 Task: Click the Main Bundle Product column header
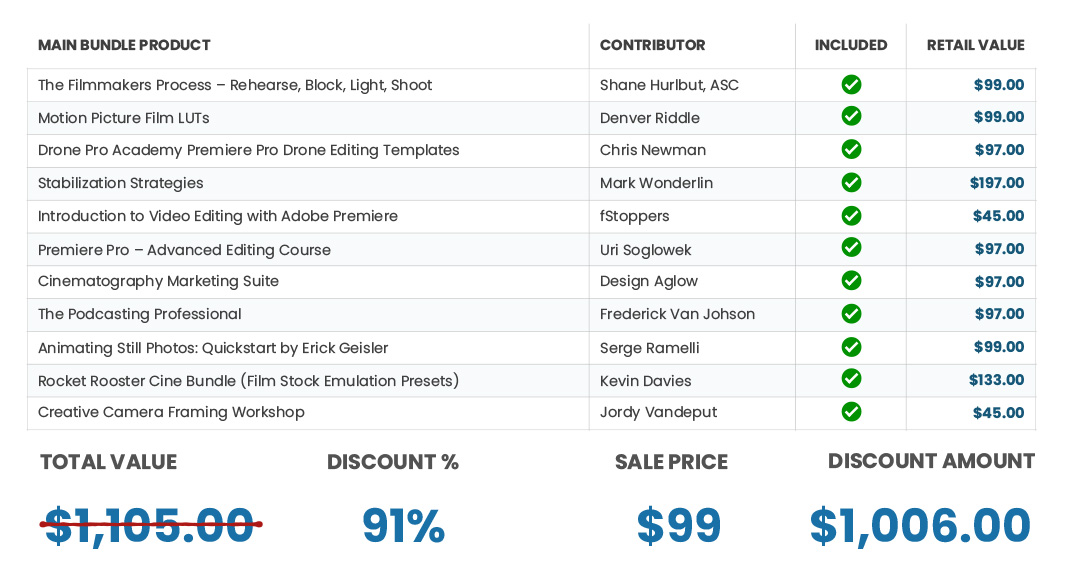coord(124,45)
